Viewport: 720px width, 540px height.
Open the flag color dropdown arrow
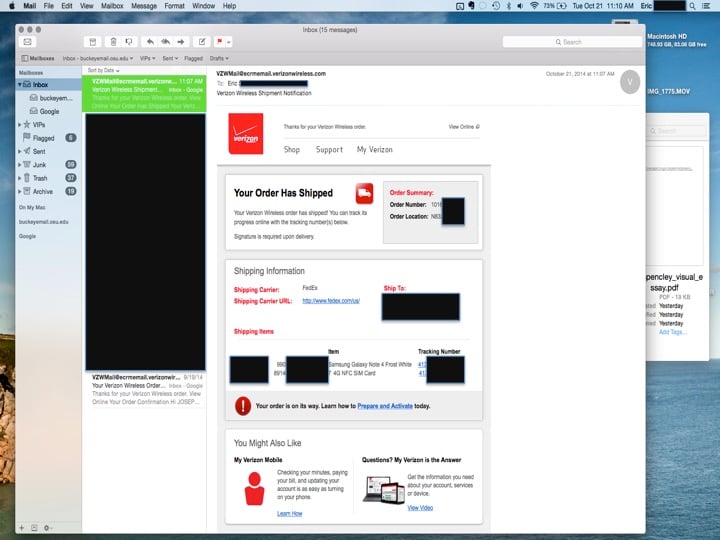229,42
